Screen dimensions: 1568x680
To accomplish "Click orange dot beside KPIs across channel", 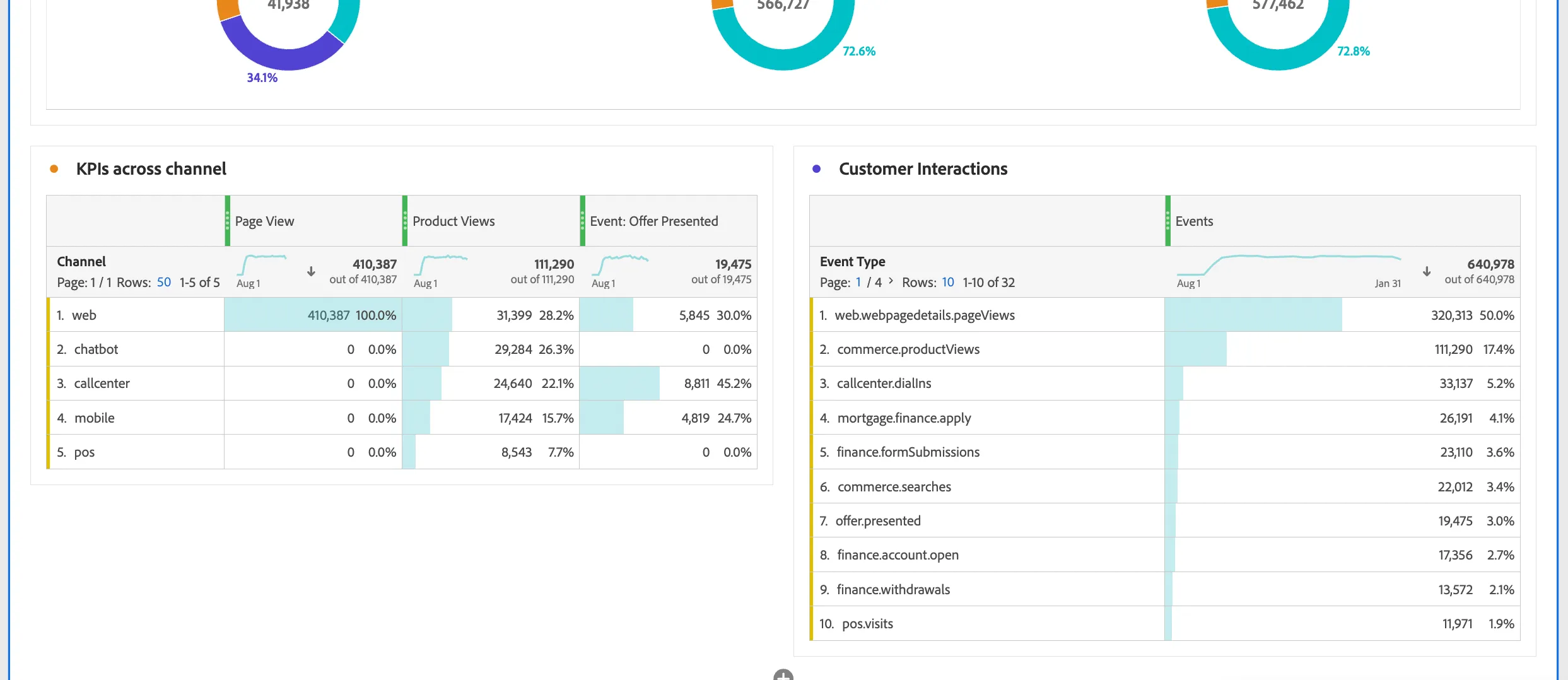I will tap(54, 169).
